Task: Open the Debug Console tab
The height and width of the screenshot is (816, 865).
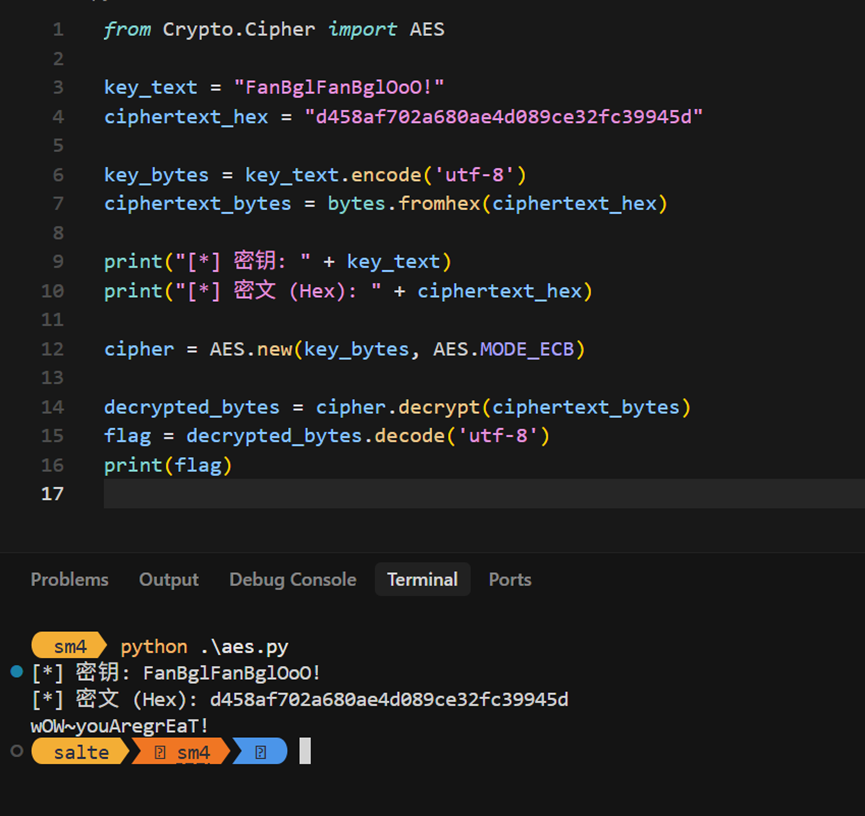Action: pyautogui.click(x=292, y=579)
